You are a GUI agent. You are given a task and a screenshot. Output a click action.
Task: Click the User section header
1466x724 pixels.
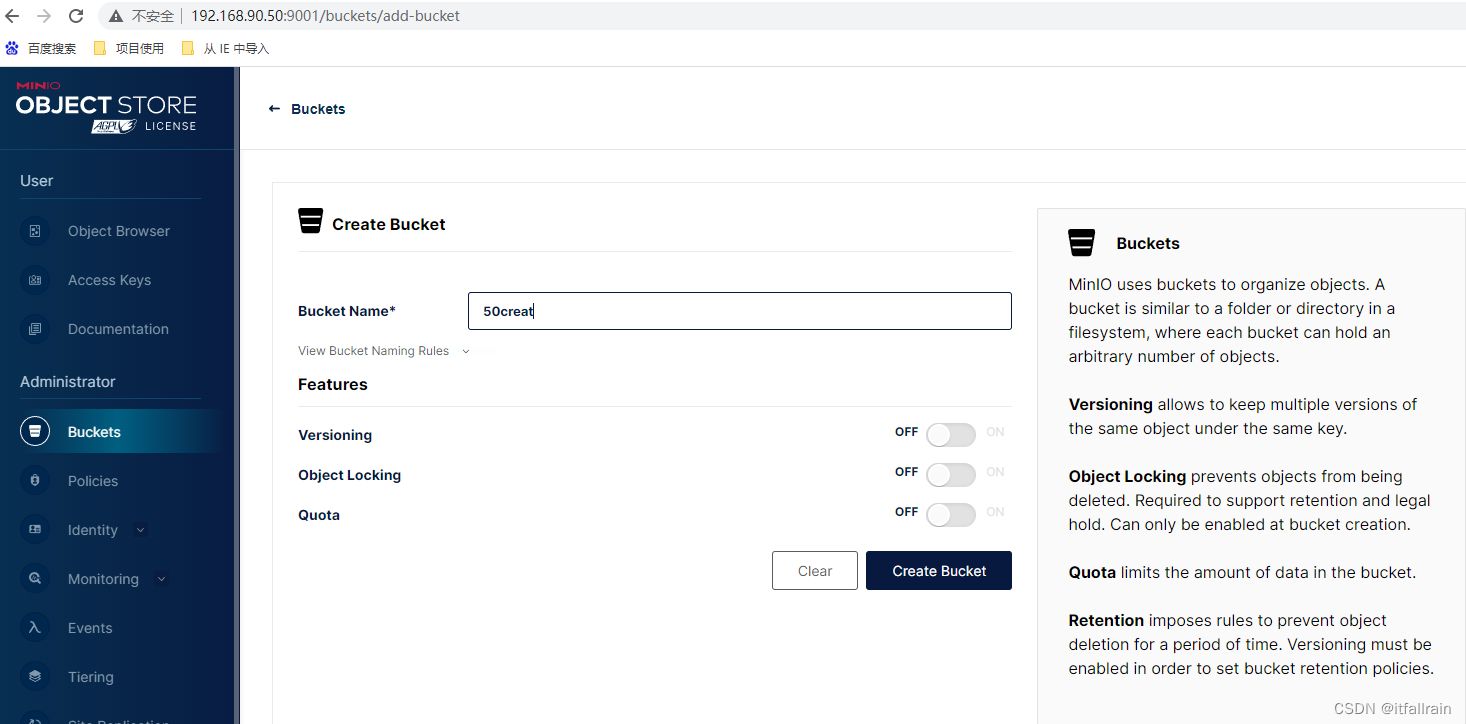(37, 181)
